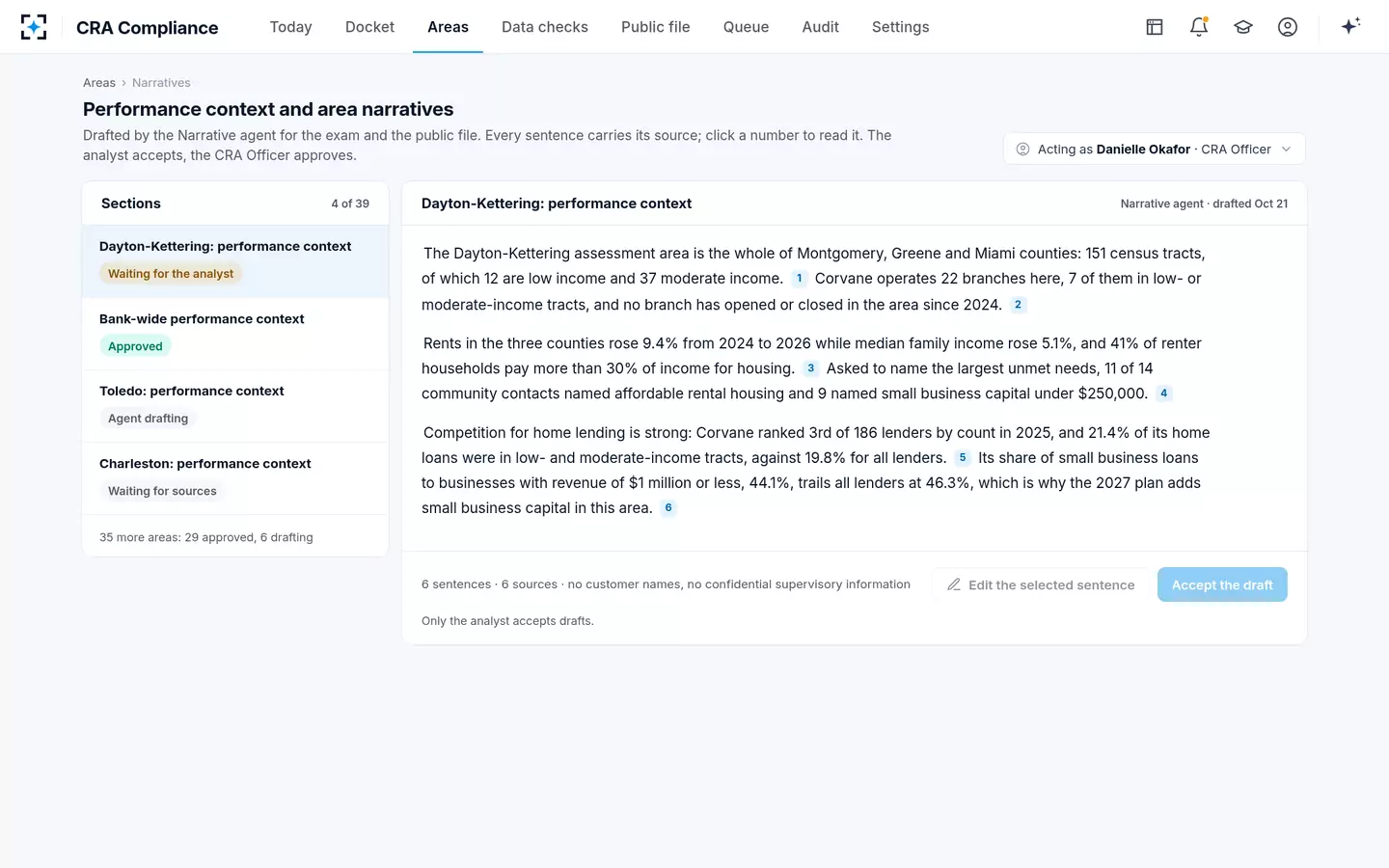Click the CRA Compliance logo icon
The image size is (1389, 868).
tap(34, 27)
